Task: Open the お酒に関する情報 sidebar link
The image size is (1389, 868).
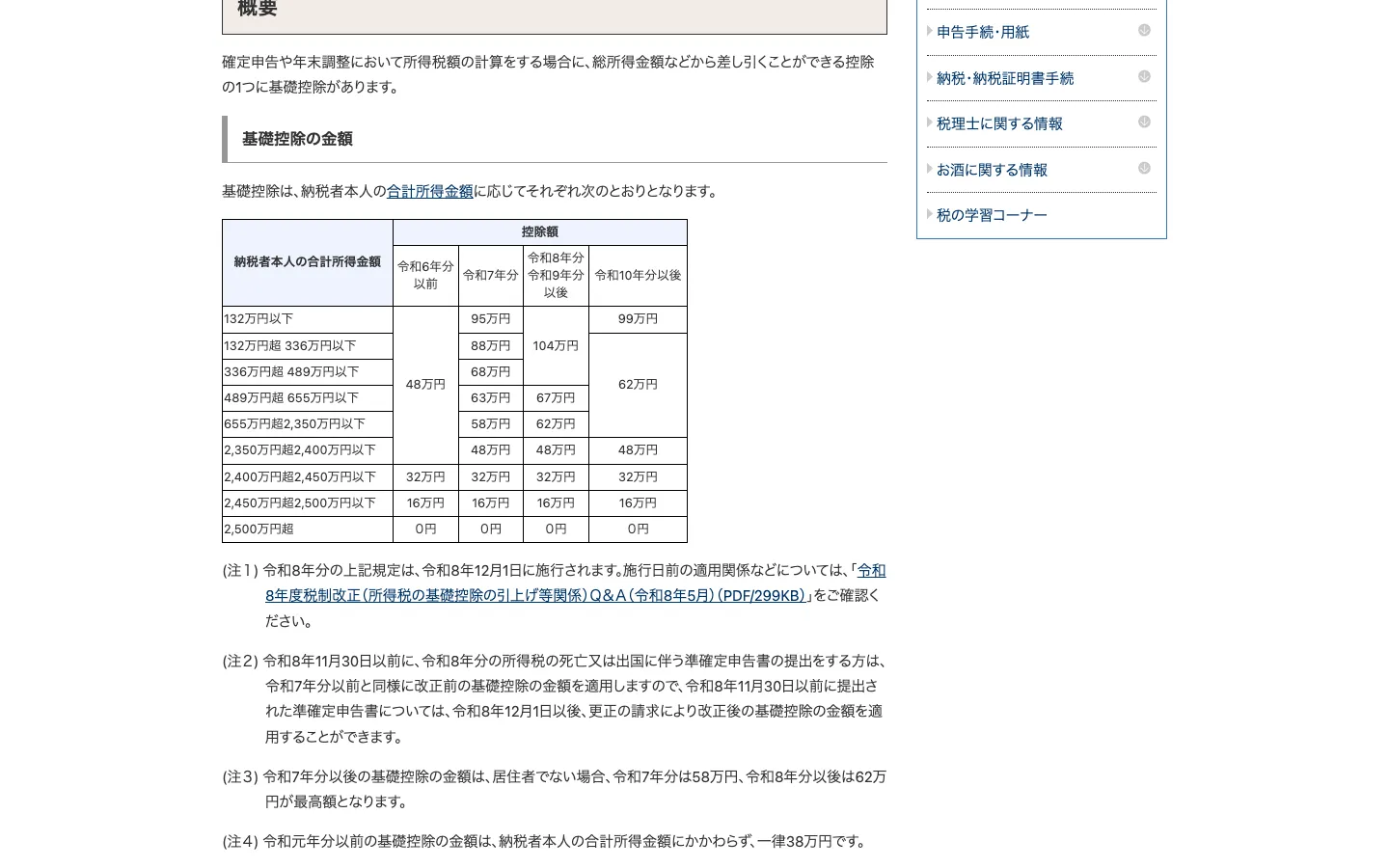Action: point(992,170)
